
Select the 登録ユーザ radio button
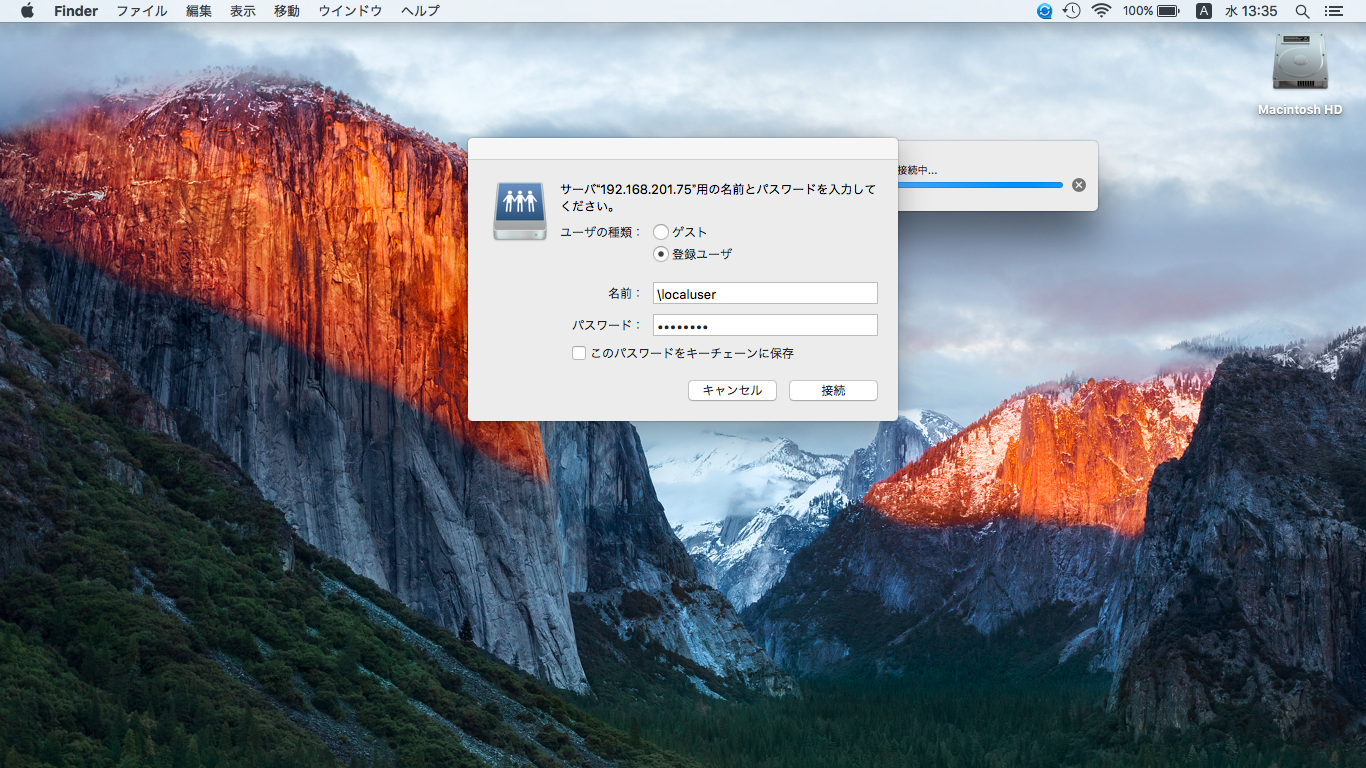coord(661,254)
